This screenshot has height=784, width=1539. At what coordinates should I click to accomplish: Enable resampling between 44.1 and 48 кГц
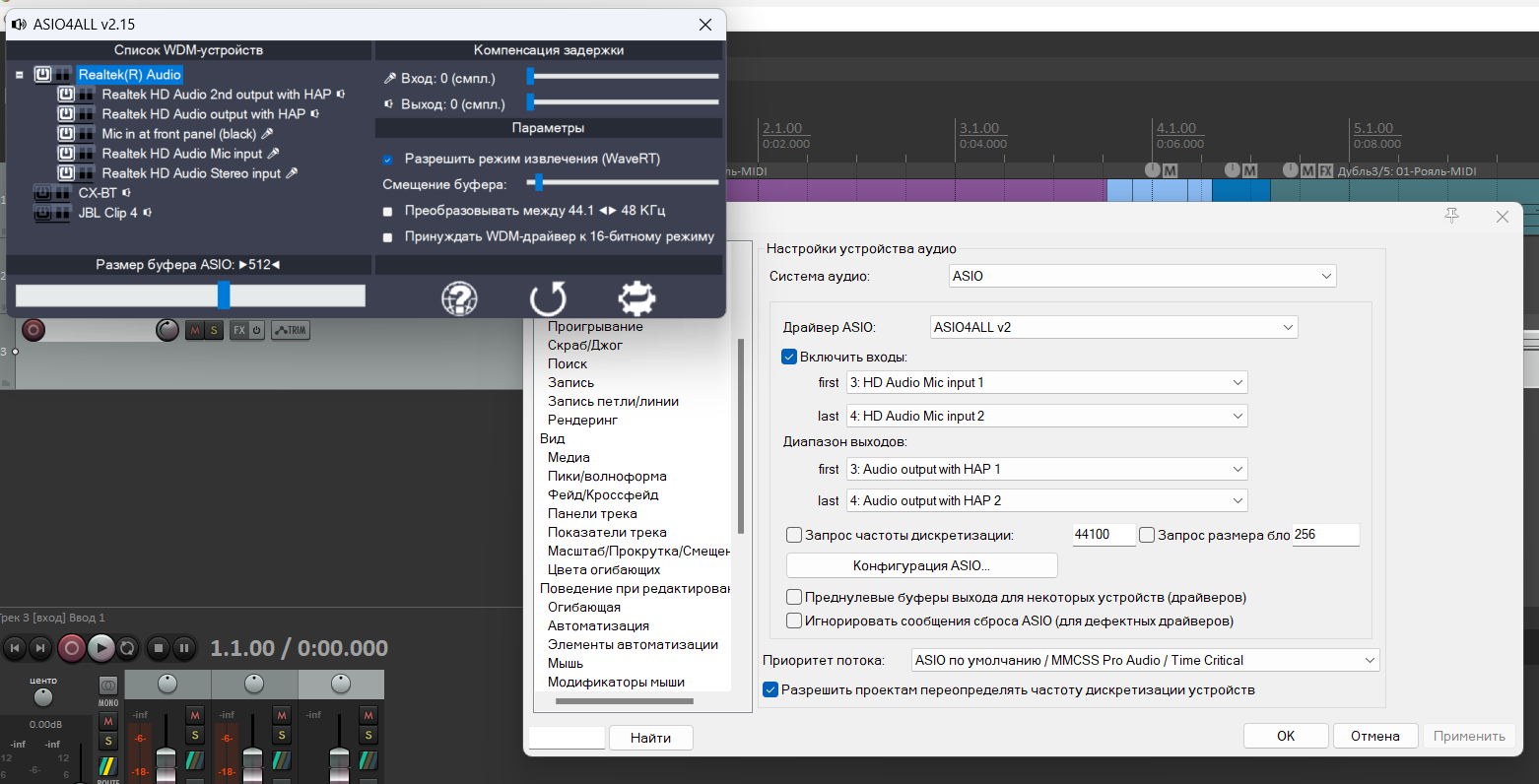[x=387, y=211]
